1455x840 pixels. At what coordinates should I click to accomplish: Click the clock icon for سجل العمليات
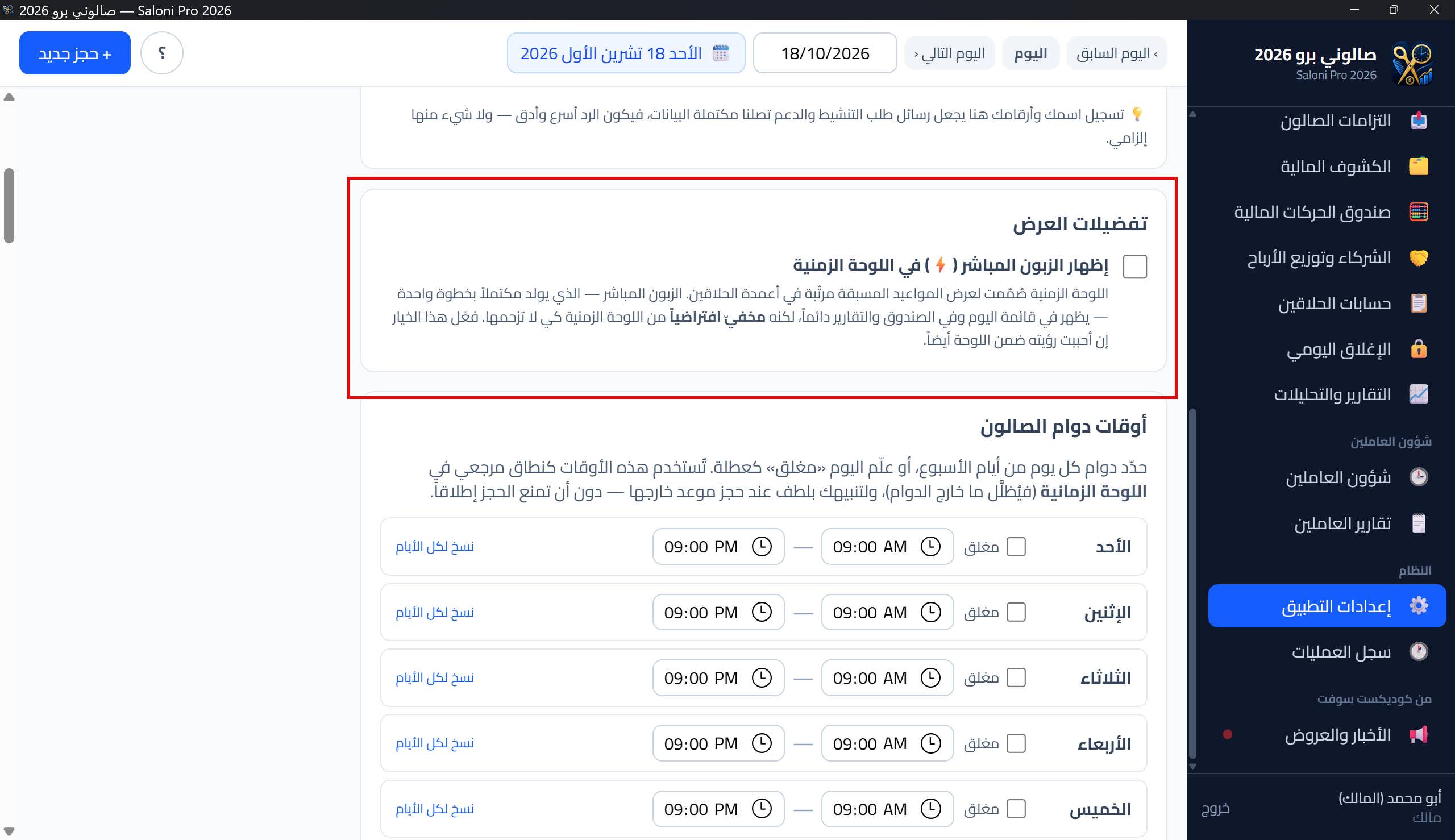(x=1418, y=651)
